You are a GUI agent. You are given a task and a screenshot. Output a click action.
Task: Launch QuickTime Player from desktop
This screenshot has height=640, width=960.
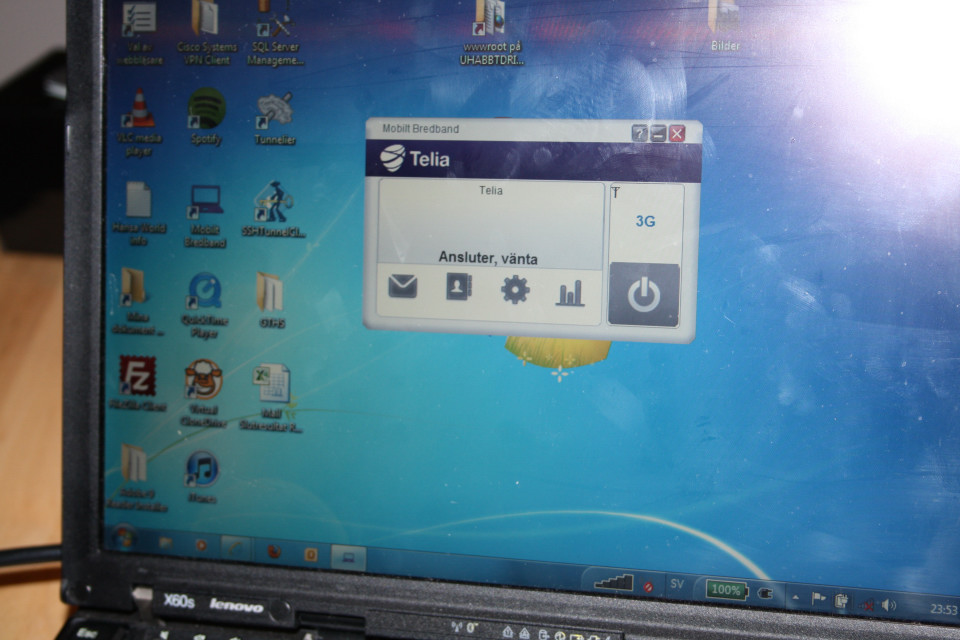(205, 292)
